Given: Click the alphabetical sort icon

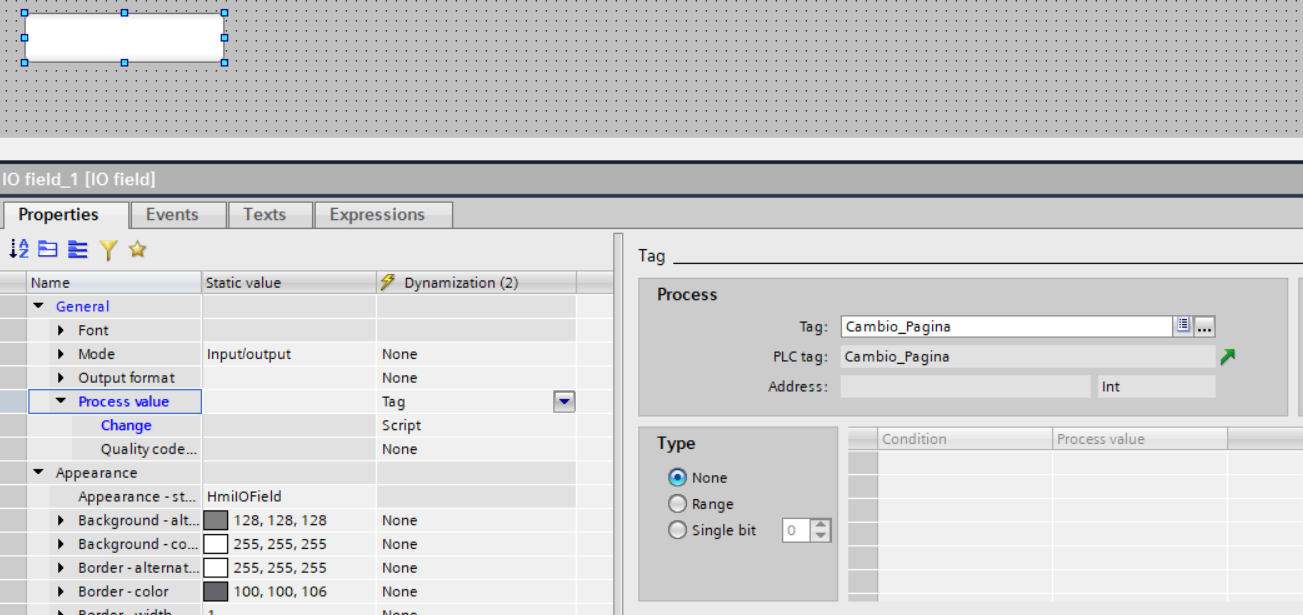Looking at the screenshot, I should click(19, 249).
